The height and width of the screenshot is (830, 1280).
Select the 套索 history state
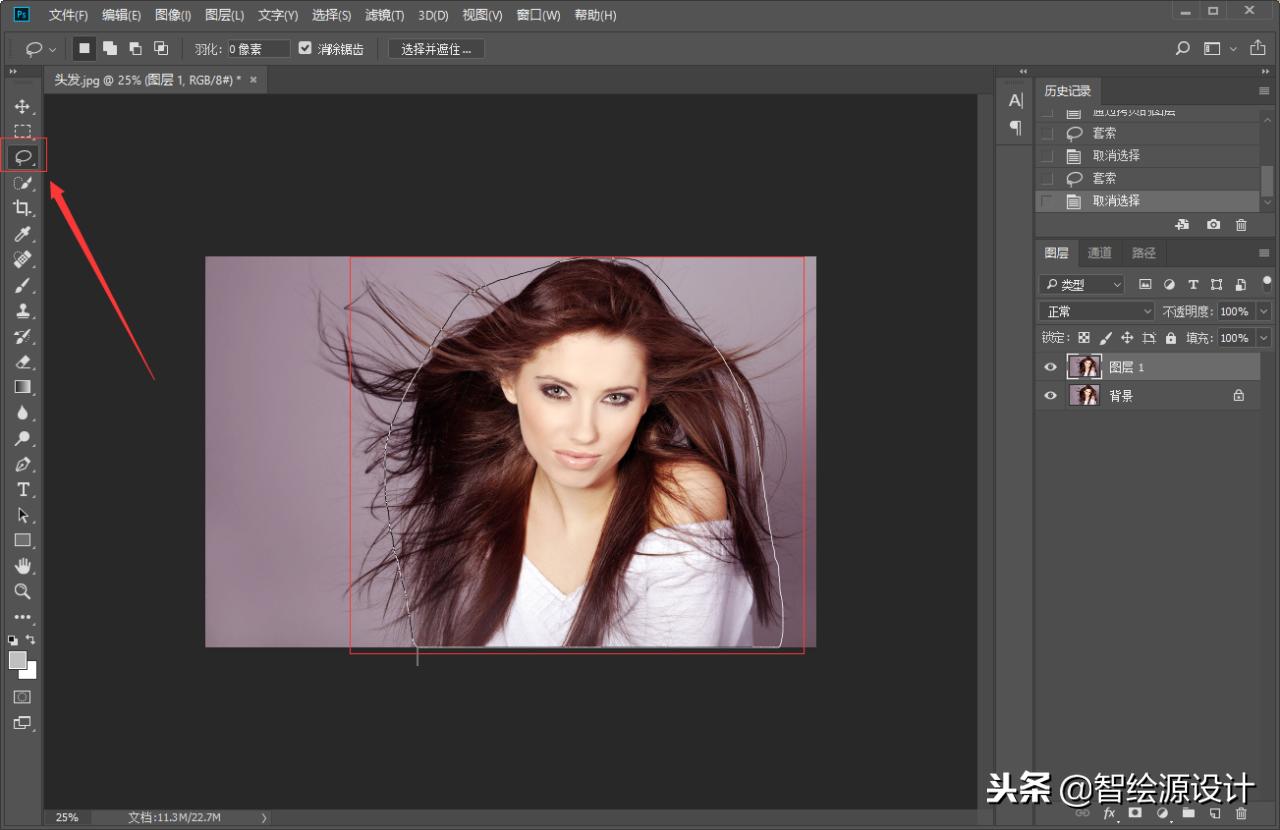point(1104,178)
